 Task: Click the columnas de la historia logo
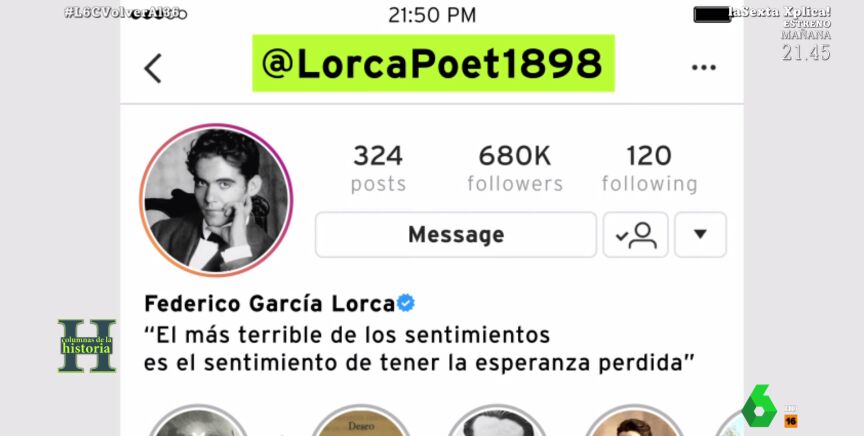[87, 346]
